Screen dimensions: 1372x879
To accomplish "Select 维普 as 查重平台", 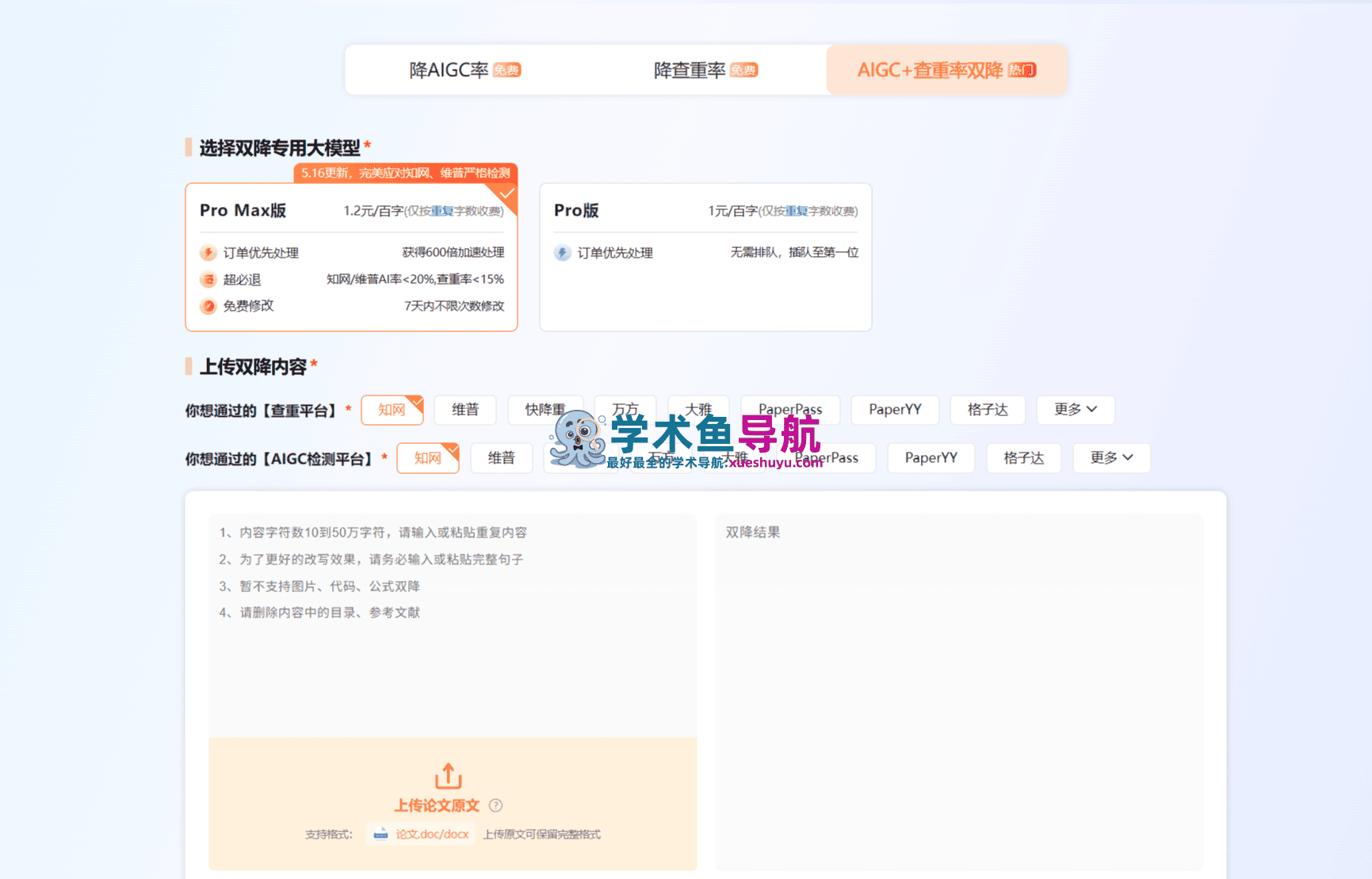I will click(x=465, y=410).
